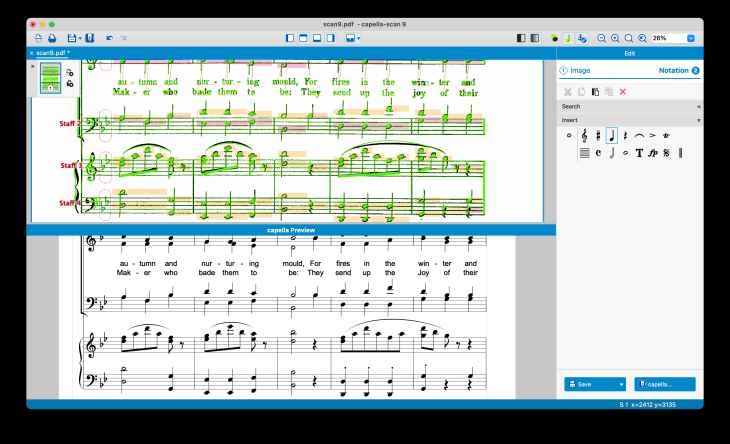The image size is (730, 444).
Task: Toggle the right Edit panel visibility
Action: (535, 38)
